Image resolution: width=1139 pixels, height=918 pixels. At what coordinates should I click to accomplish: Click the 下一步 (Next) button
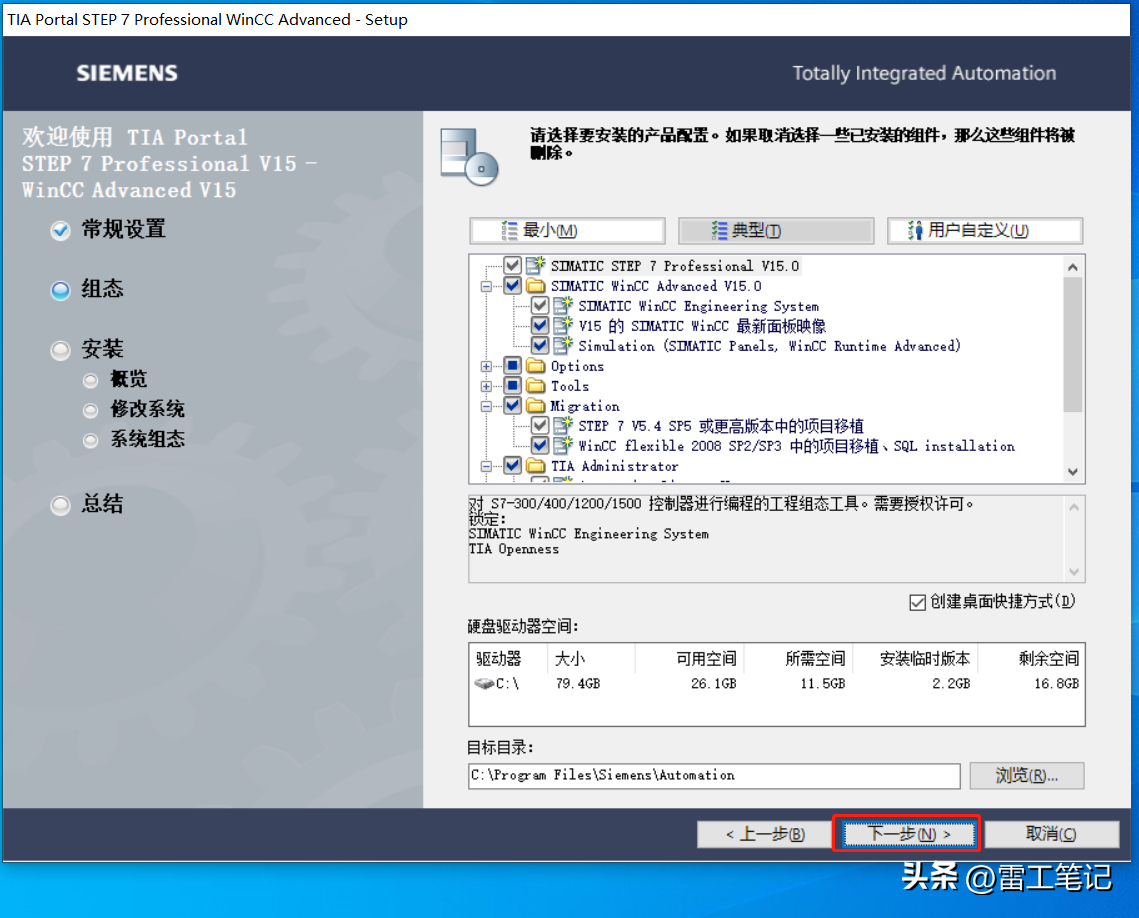pos(907,834)
